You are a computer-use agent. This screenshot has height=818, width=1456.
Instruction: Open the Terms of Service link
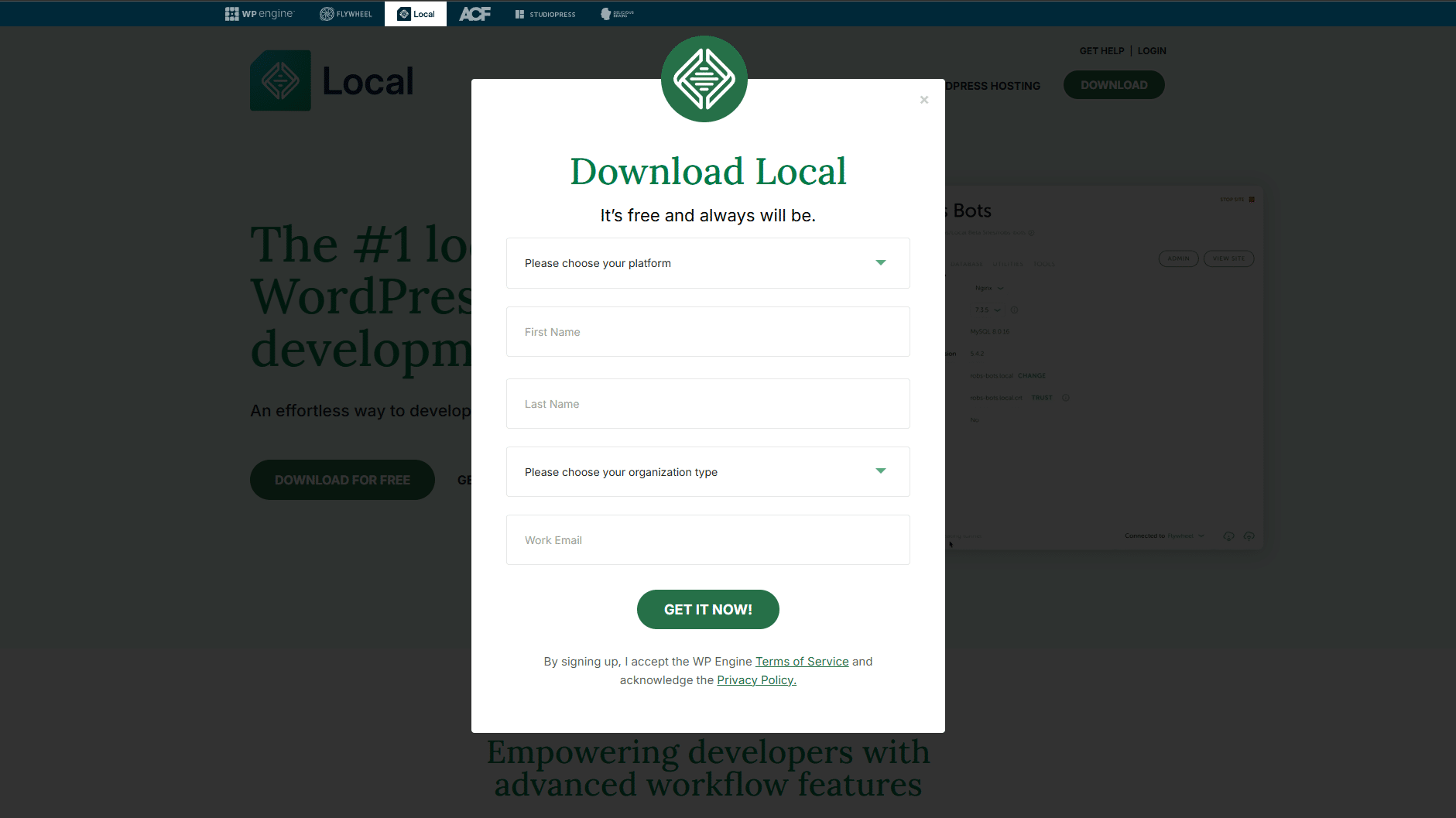[802, 662]
